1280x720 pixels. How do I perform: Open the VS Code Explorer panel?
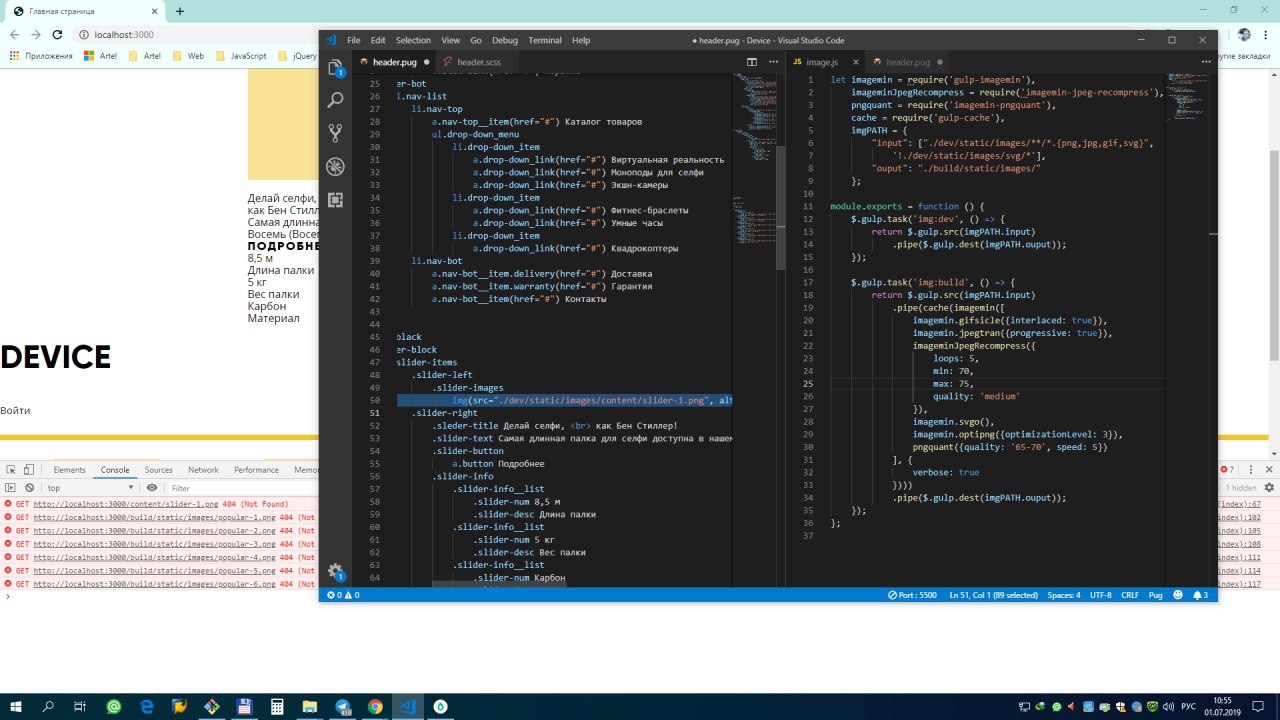pyautogui.click(x=335, y=68)
